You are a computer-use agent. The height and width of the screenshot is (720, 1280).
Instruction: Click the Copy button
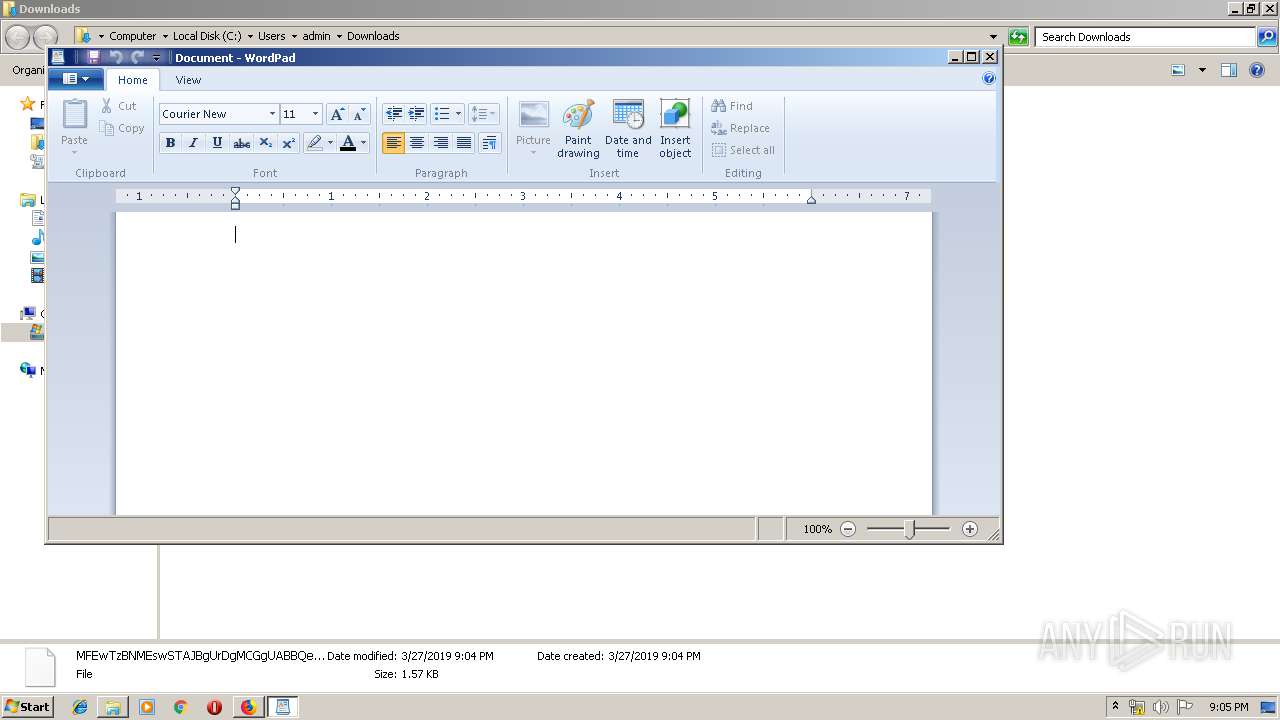pyautogui.click(x=122, y=128)
